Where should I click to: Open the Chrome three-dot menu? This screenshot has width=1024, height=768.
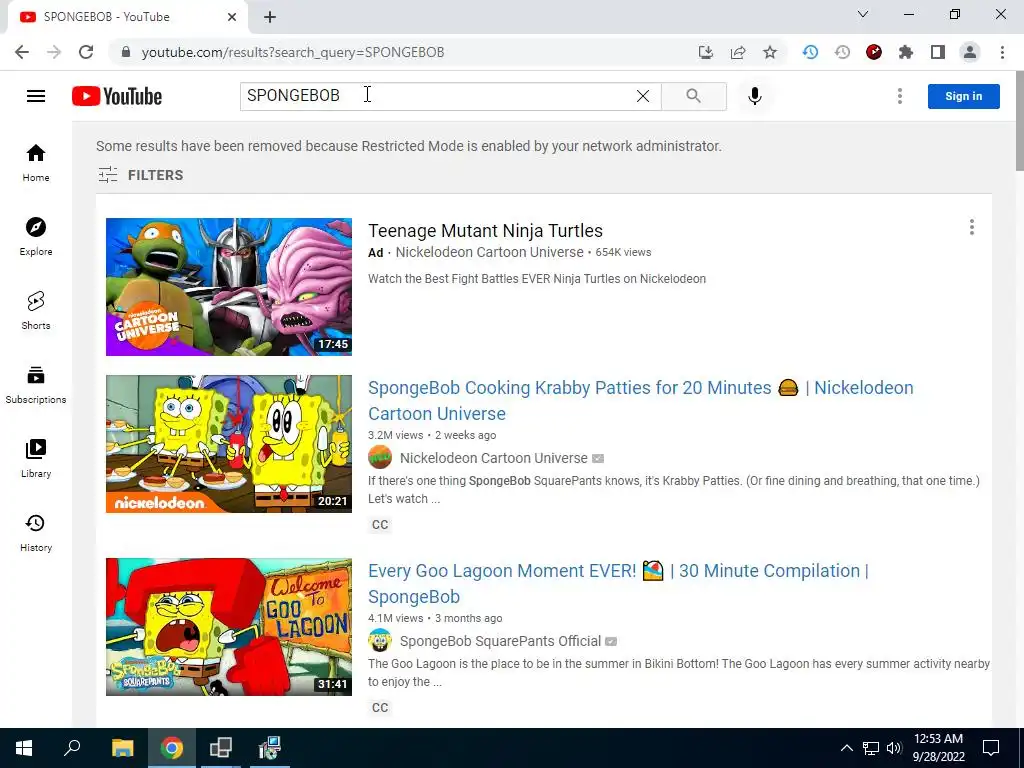[1002, 52]
